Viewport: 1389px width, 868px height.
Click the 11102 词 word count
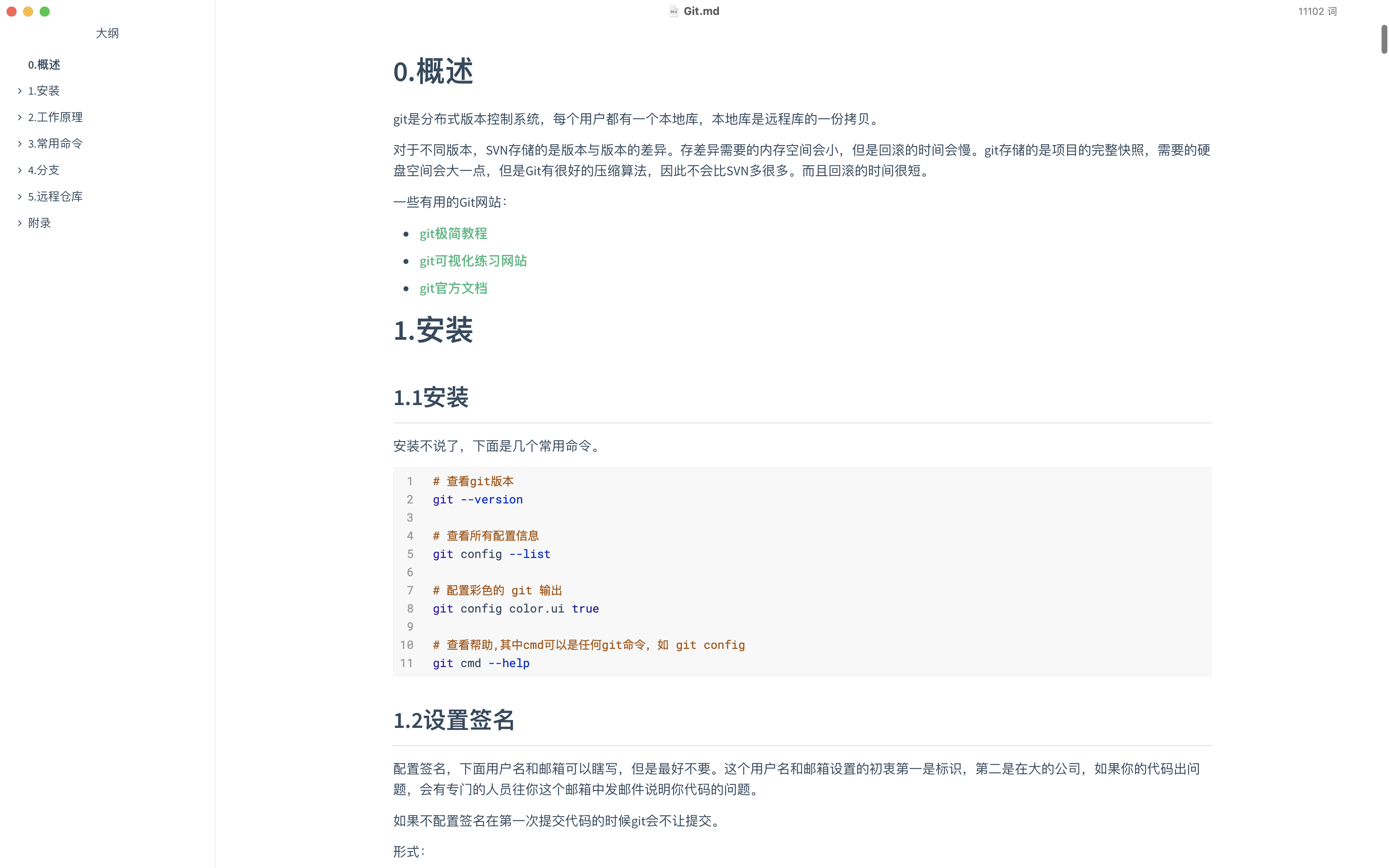tap(1317, 11)
